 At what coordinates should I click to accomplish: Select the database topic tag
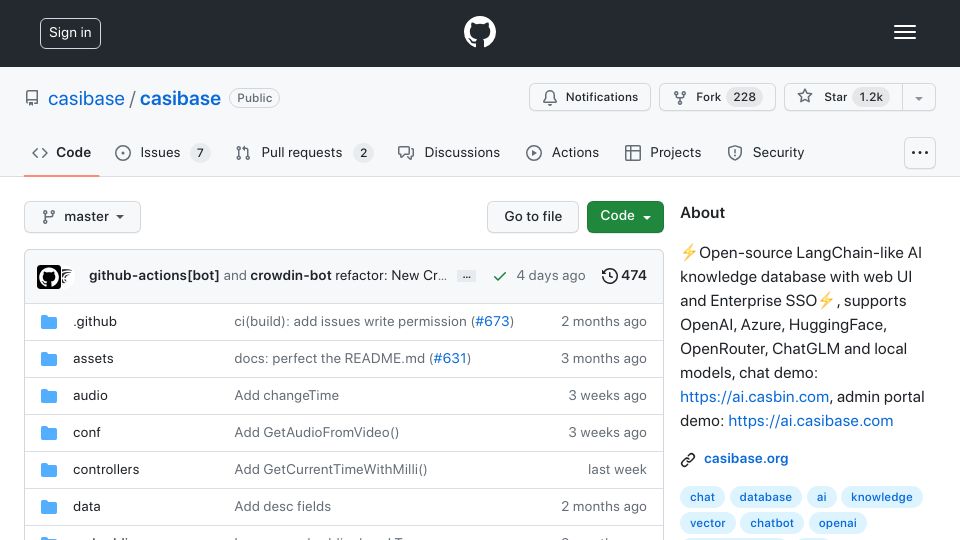pyautogui.click(x=765, y=497)
